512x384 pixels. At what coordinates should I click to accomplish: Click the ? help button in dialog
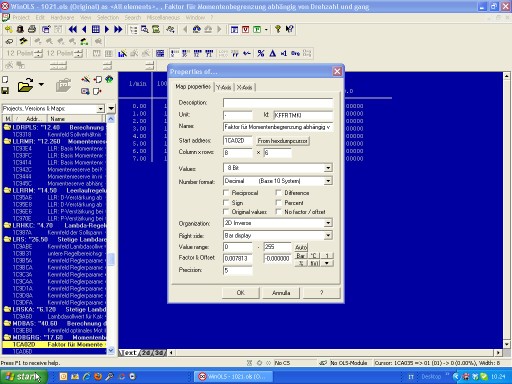pos(321,293)
